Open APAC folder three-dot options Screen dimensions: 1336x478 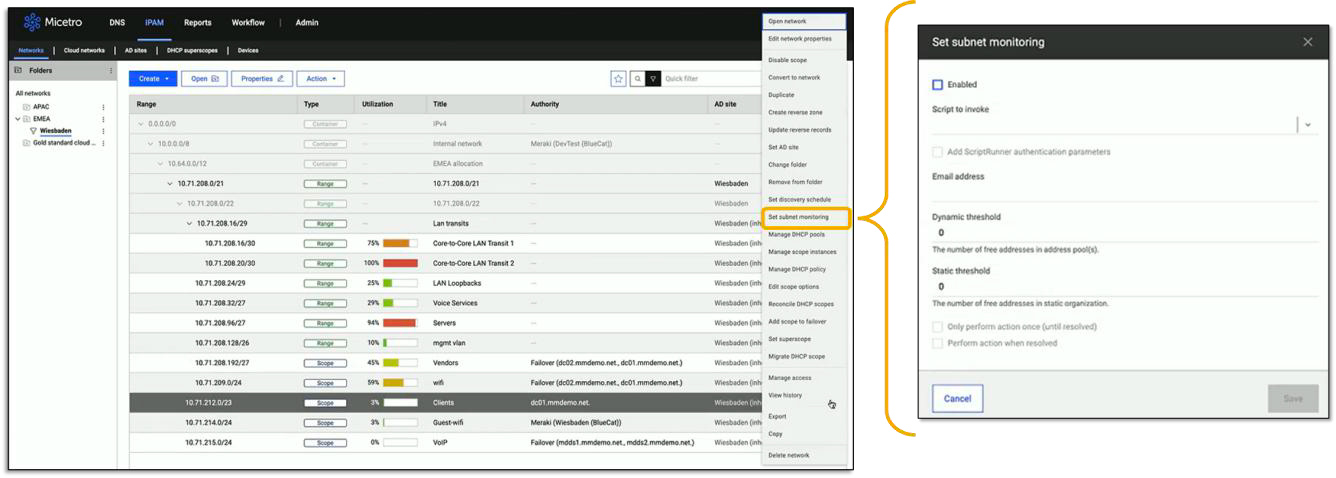pos(102,106)
